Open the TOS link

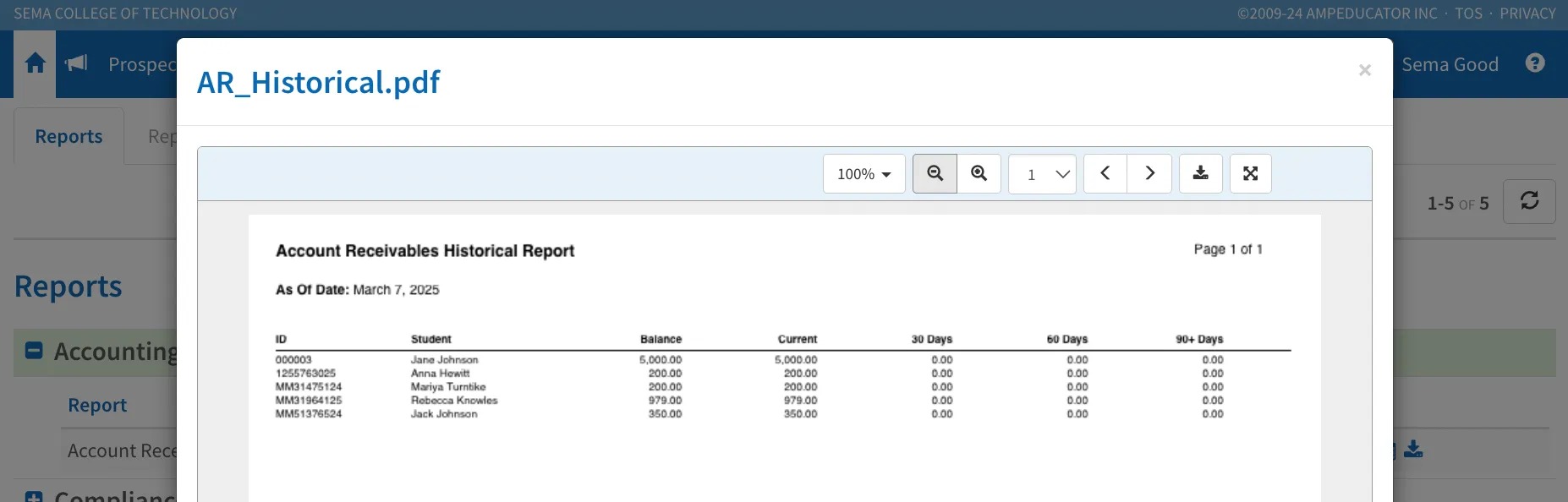click(1468, 14)
